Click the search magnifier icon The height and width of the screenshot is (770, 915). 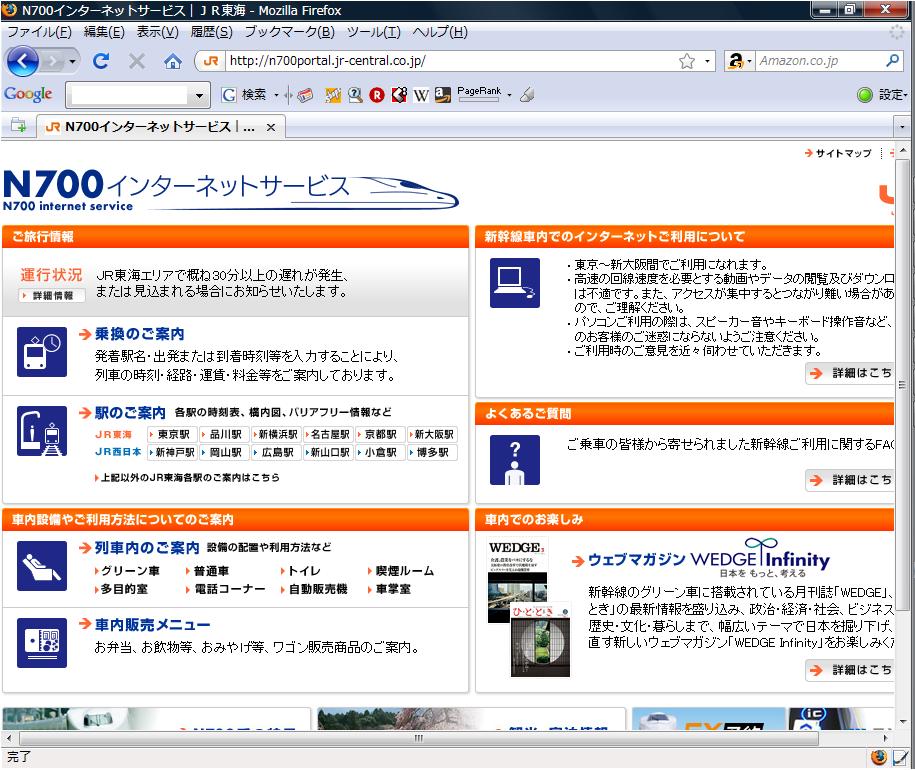pyautogui.click(x=892, y=60)
